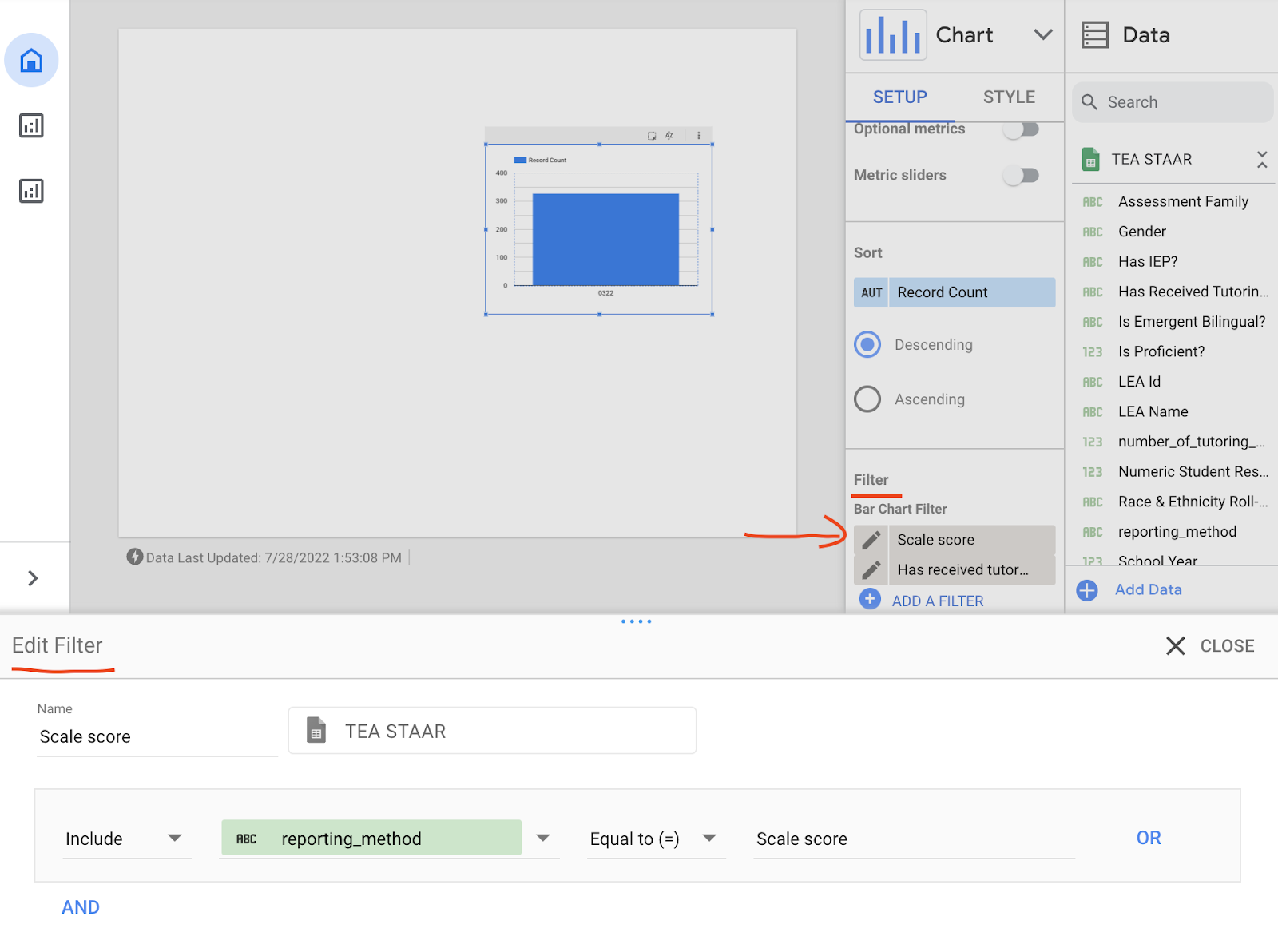Click the Add Data button

[1149, 589]
